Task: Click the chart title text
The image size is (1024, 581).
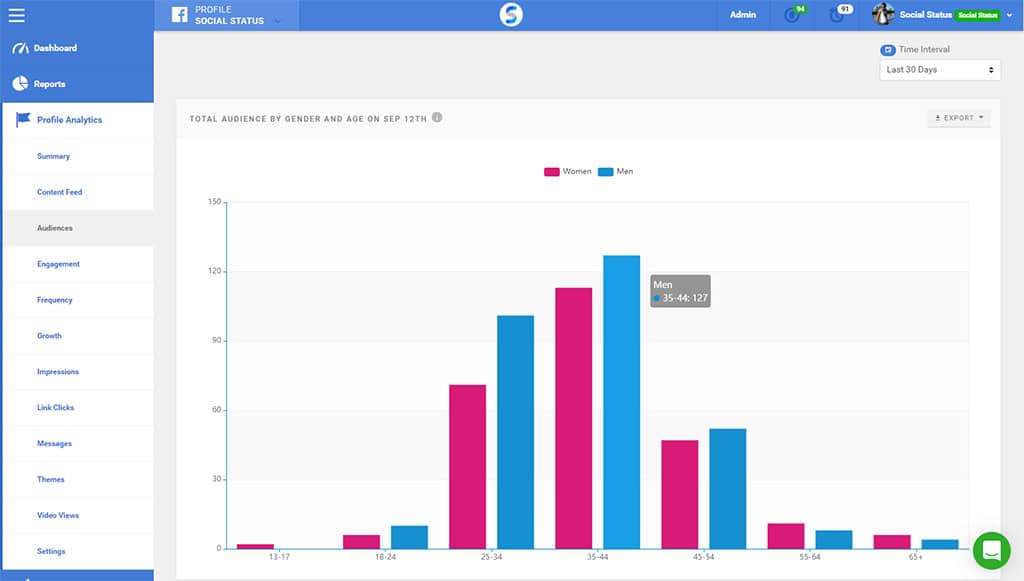Action: click(308, 119)
